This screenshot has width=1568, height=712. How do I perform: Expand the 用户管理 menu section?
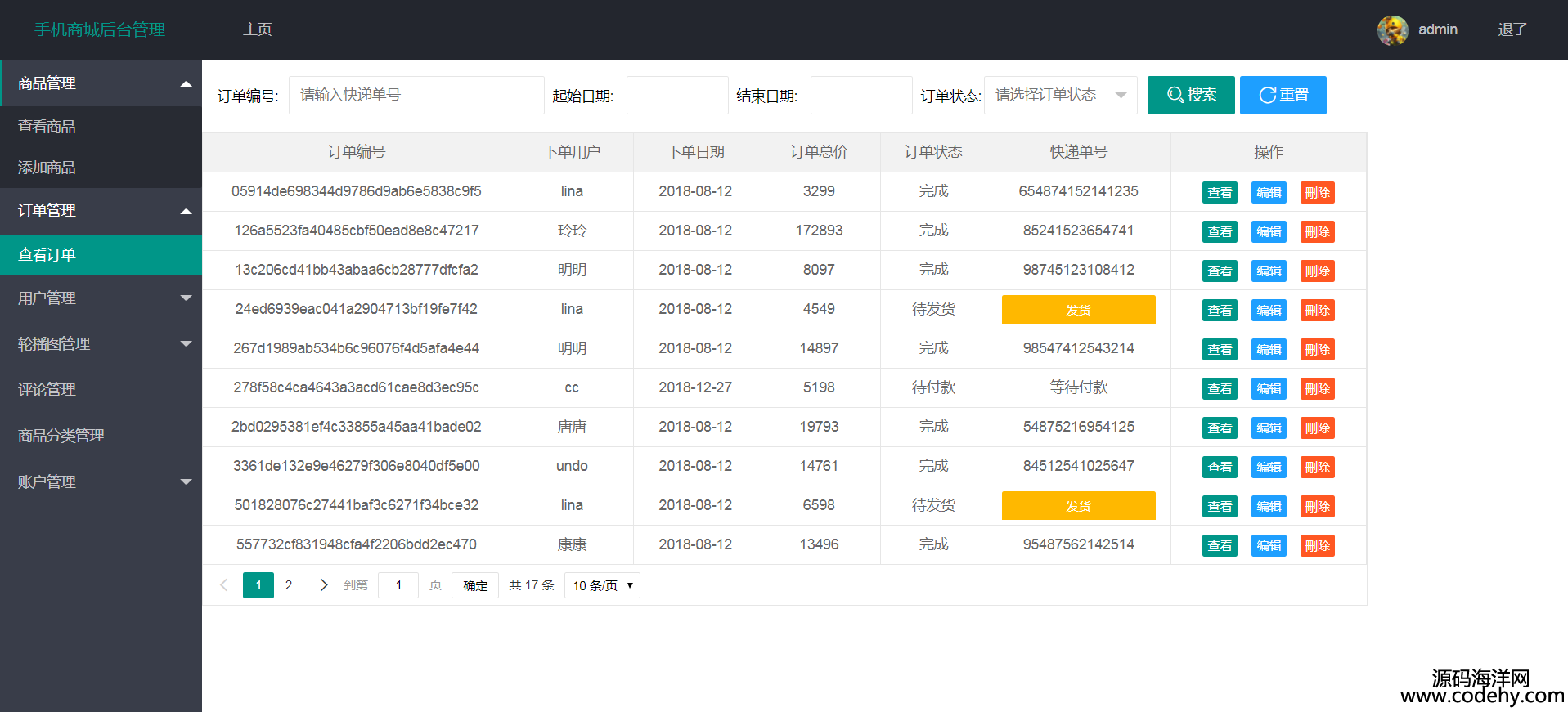click(x=101, y=298)
